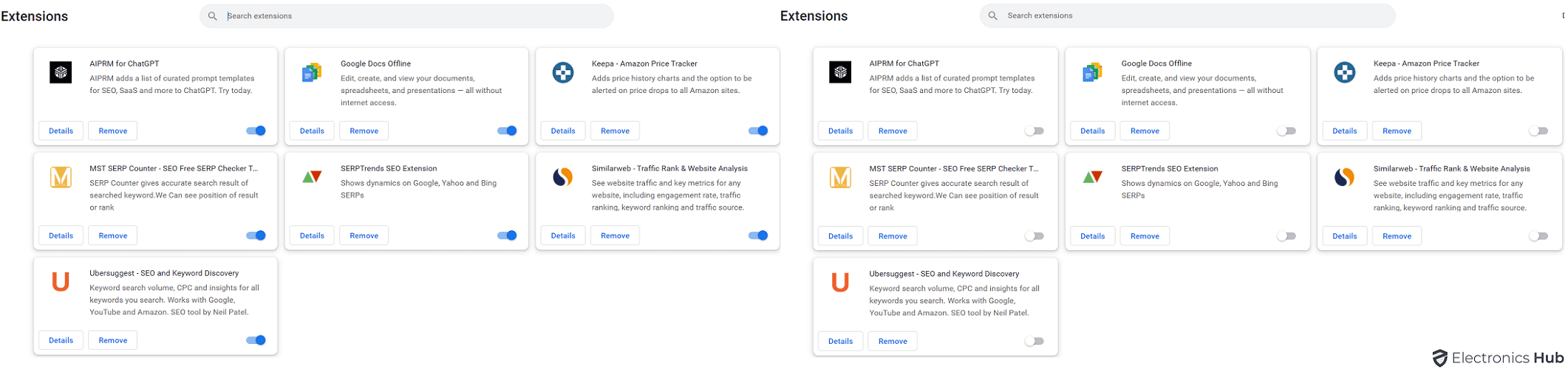Click Google Docs Offline icon on the left page
1568x369 pixels.
[x=312, y=72]
